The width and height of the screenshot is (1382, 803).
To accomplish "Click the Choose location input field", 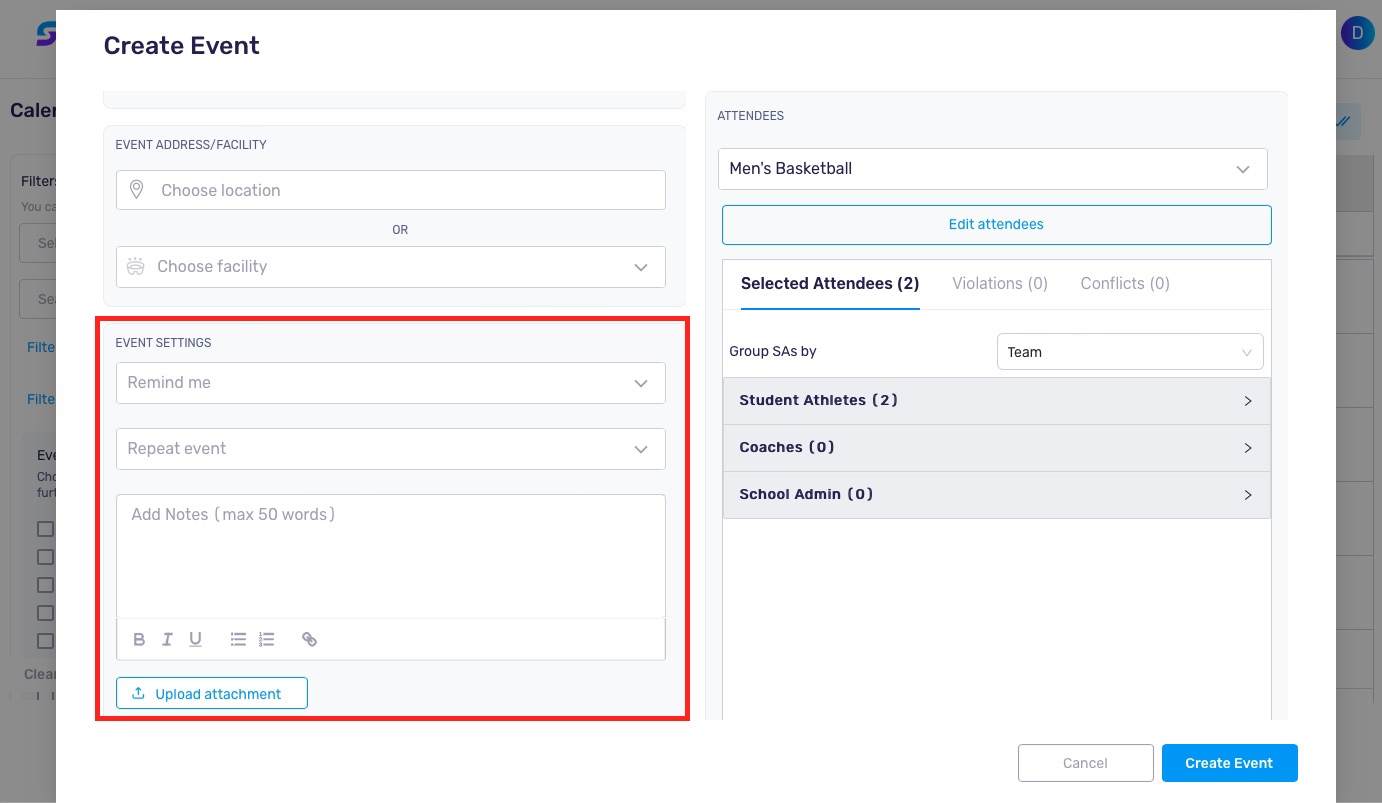I will coord(391,190).
